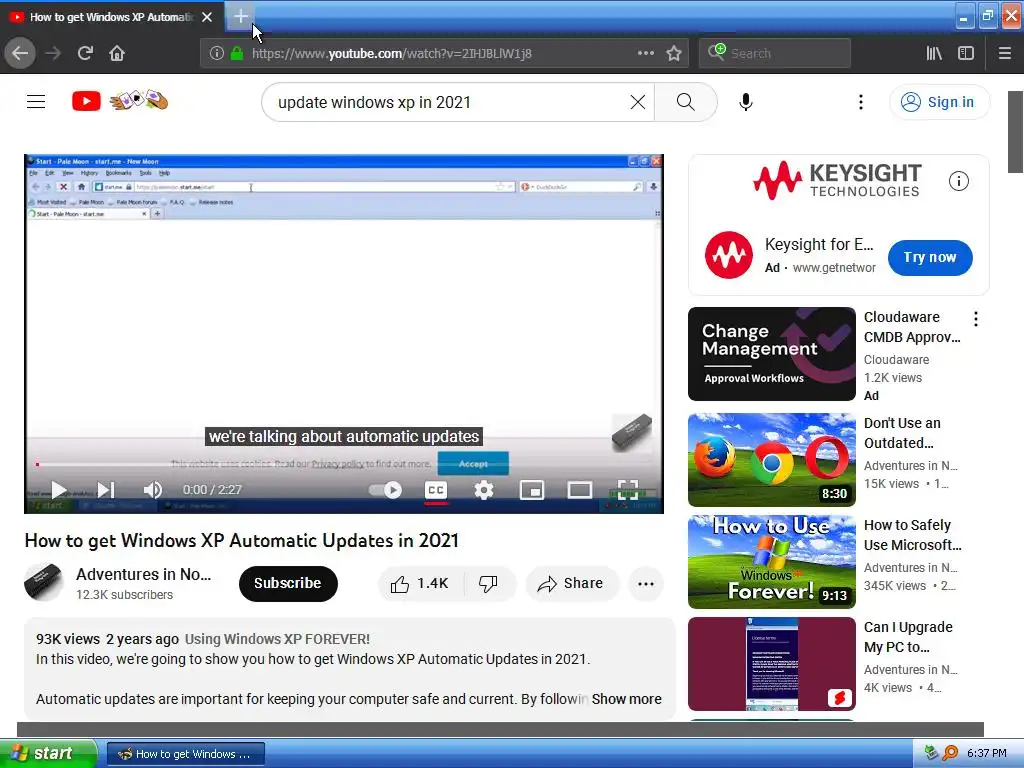
Task: Open page actions three-dot menu
Action: pos(645,53)
